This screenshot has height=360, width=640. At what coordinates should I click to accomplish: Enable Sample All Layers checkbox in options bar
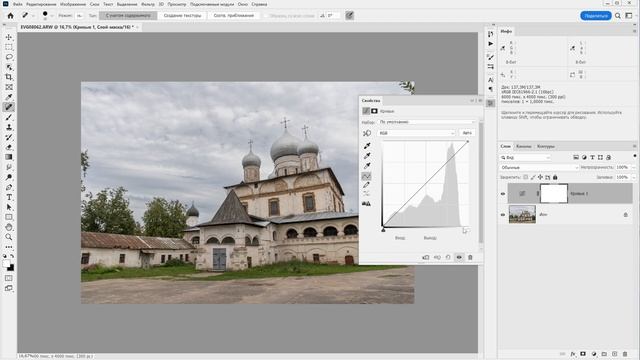[x=266, y=16]
